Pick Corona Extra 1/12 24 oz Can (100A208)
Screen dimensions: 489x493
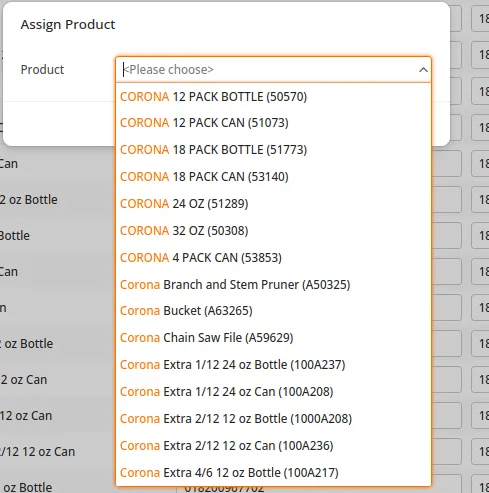pyautogui.click(x=273, y=392)
